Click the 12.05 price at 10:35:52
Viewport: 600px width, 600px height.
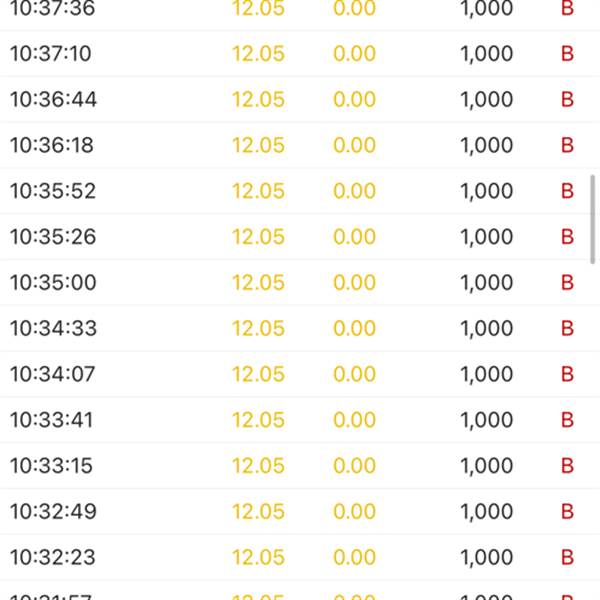258,191
